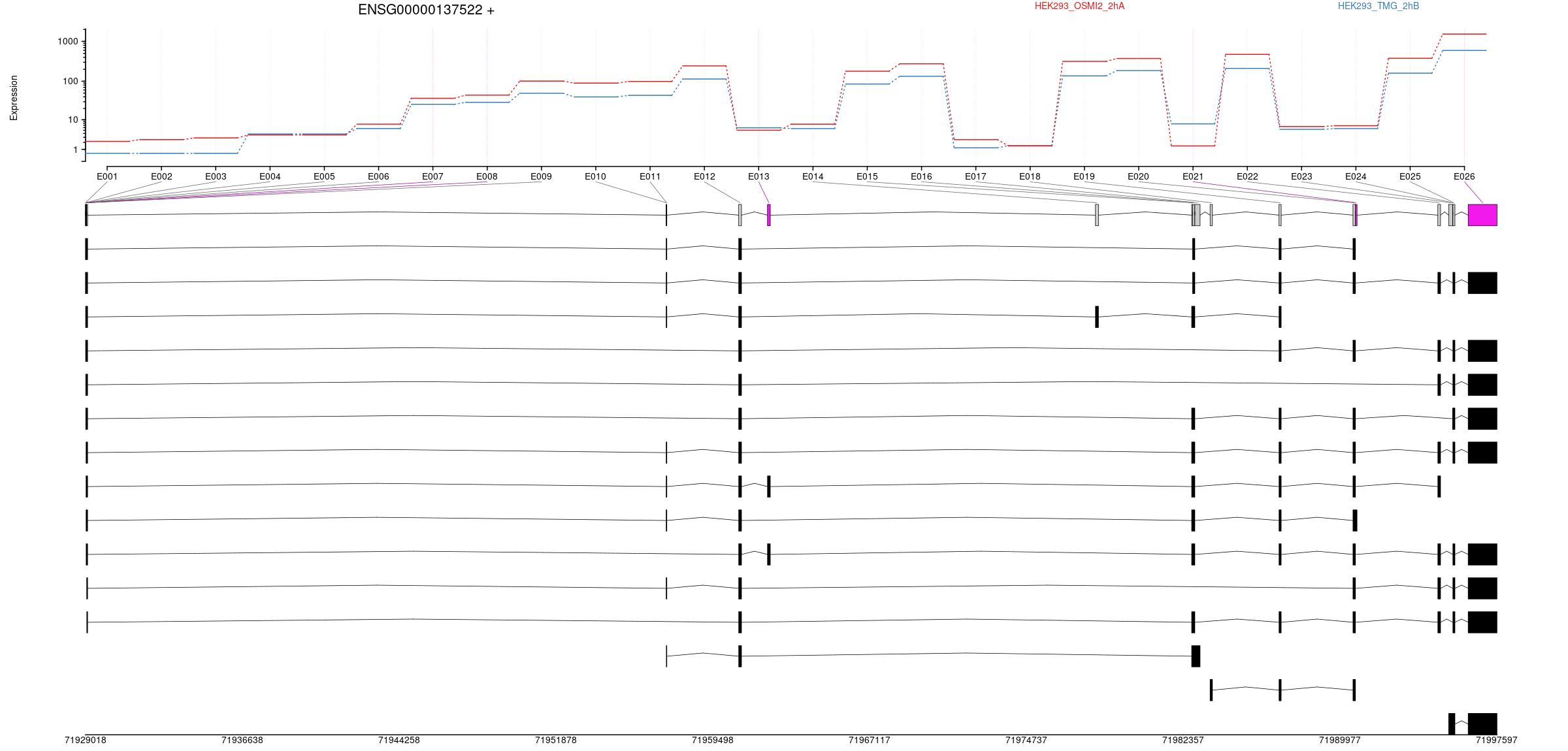This screenshot has width=1568, height=751.
Task: Click genomic coordinate 71997597
Action: tap(1497, 740)
